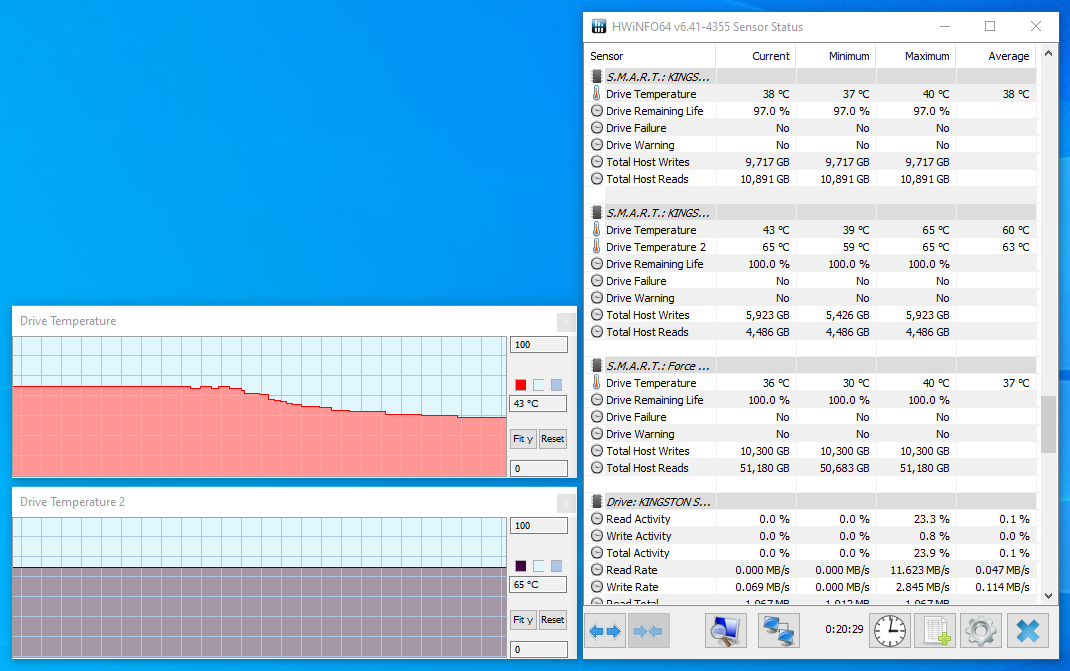This screenshot has height=671, width=1070.
Task: Launch remote monitoring via network icon
Action: click(x=779, y=630)
